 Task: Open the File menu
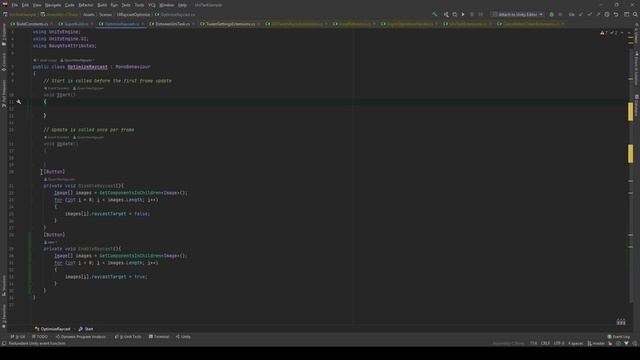[x=15, y=5]
